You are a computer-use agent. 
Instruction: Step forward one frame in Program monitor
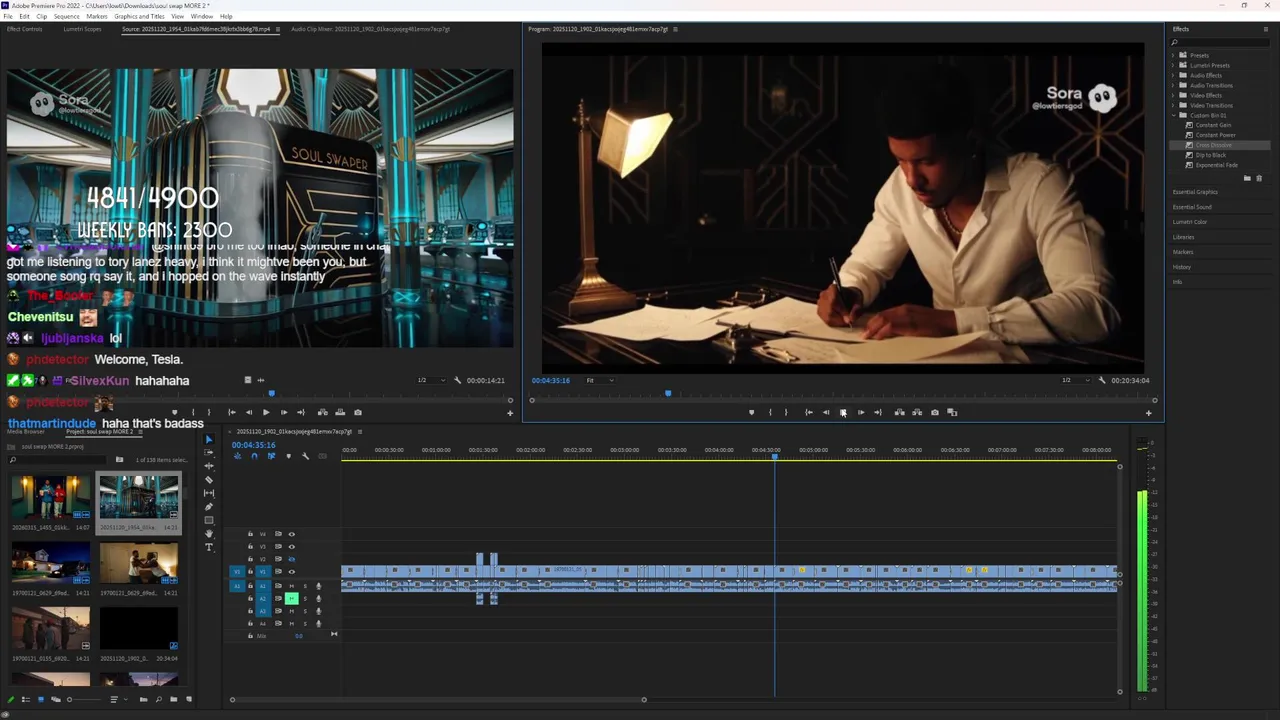[860, 412]
